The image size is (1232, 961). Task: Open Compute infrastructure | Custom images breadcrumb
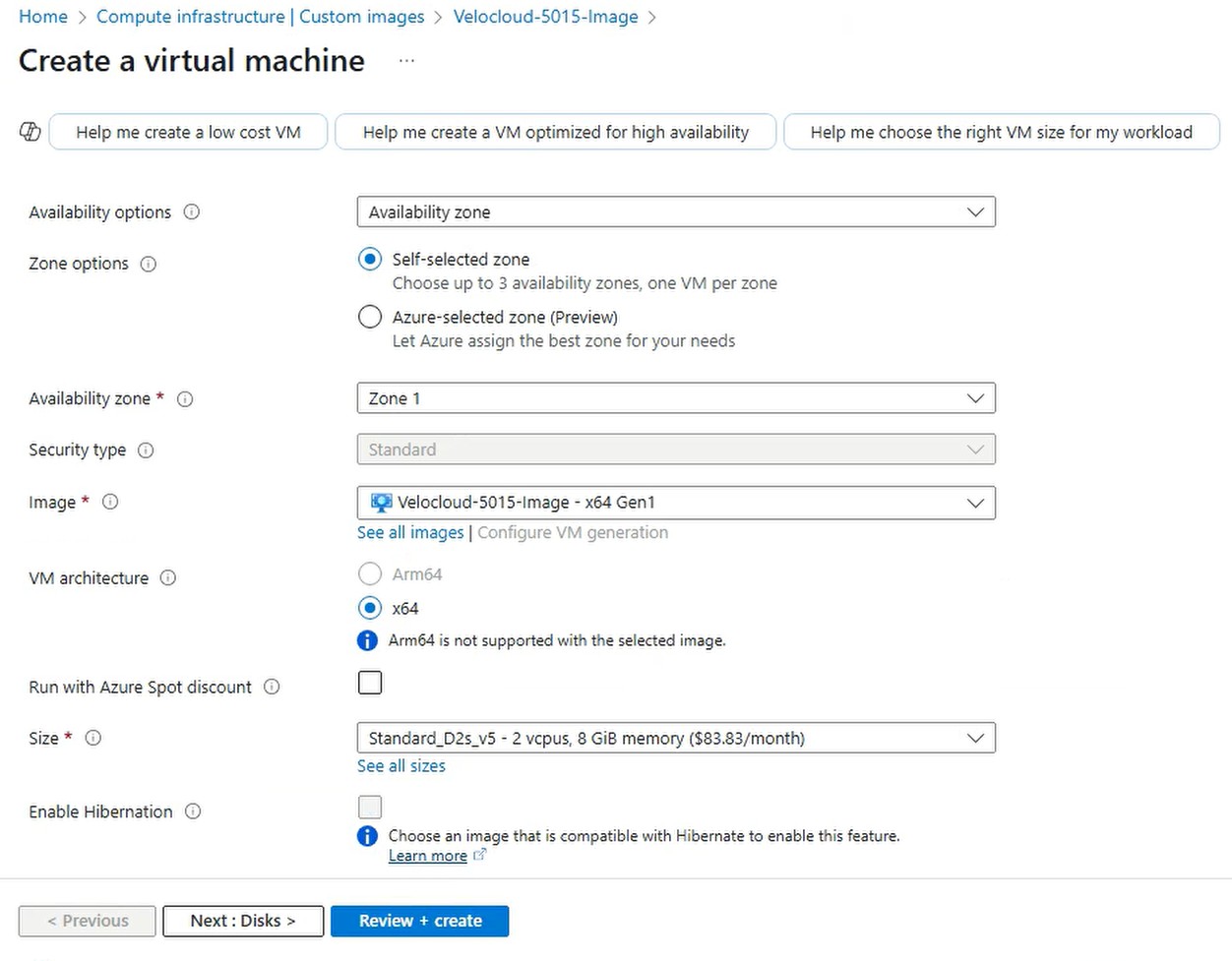pos(261,17)
